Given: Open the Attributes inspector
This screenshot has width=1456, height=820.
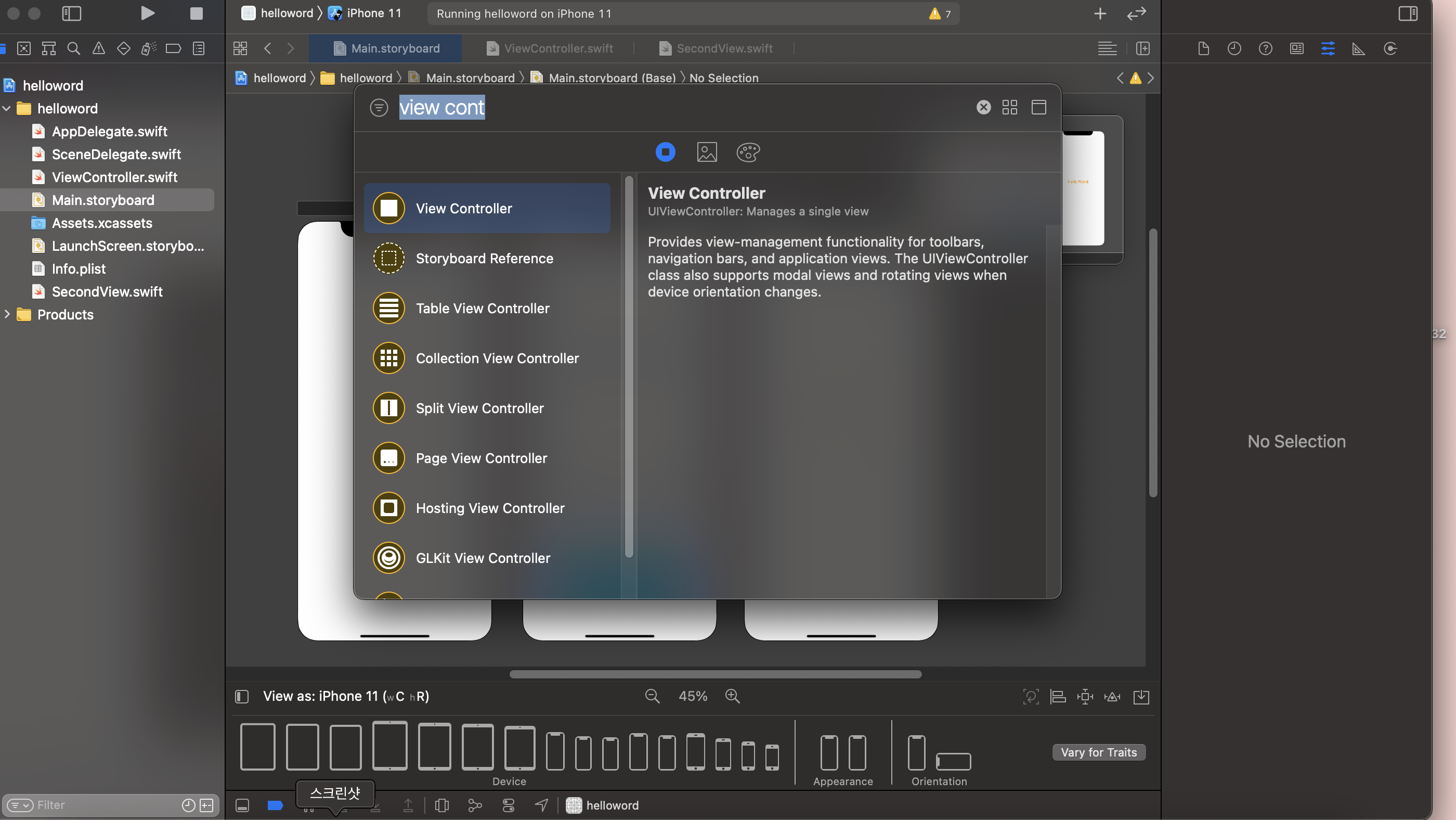Looking at the screenshot, I should point(1328,48).
